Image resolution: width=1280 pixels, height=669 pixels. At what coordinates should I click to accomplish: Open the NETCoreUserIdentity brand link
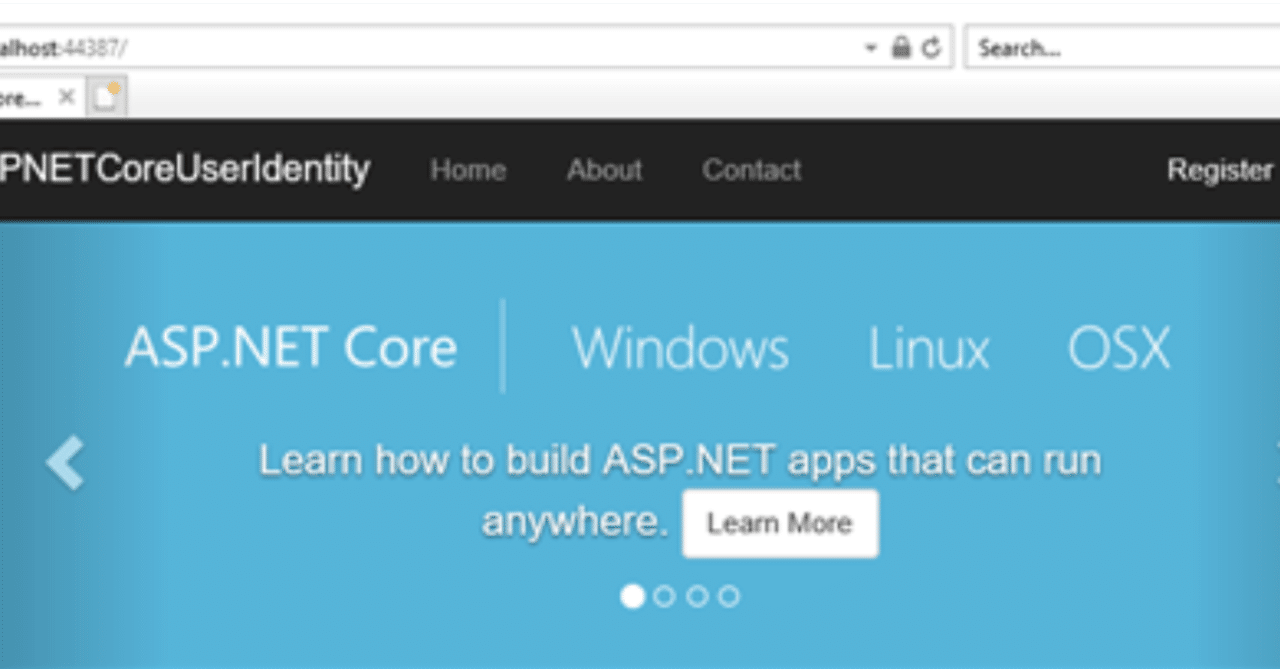pos(185,169)
